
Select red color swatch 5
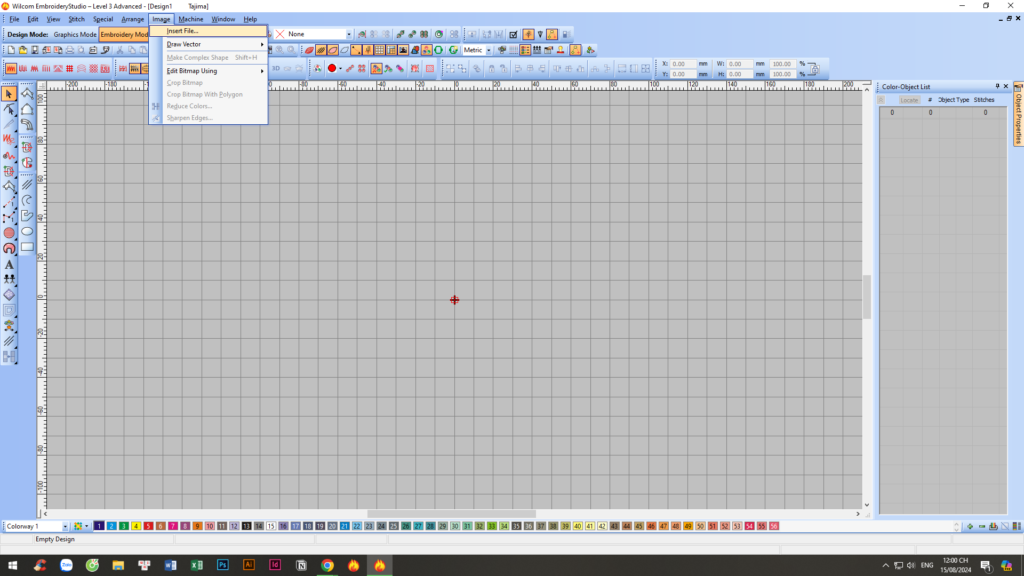pyautogui.click(x=148, y=526)
